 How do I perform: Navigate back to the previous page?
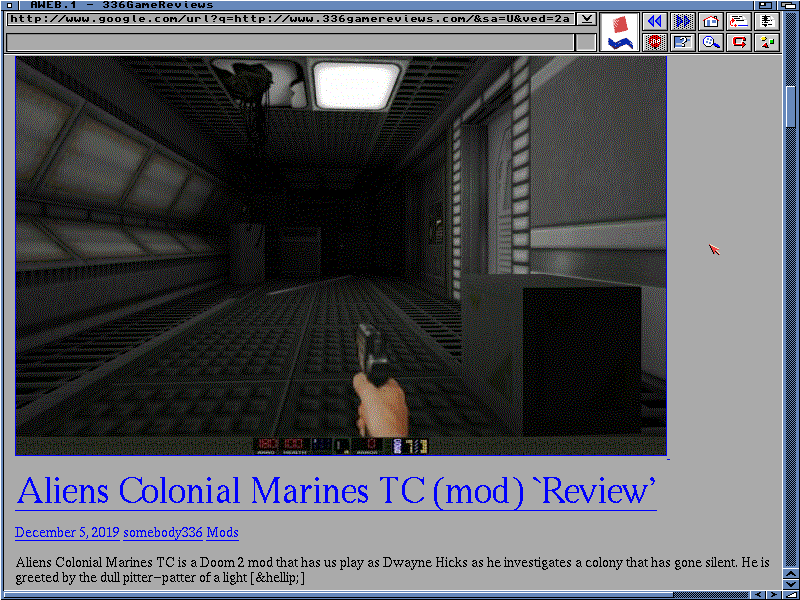[x=655, y=20]
